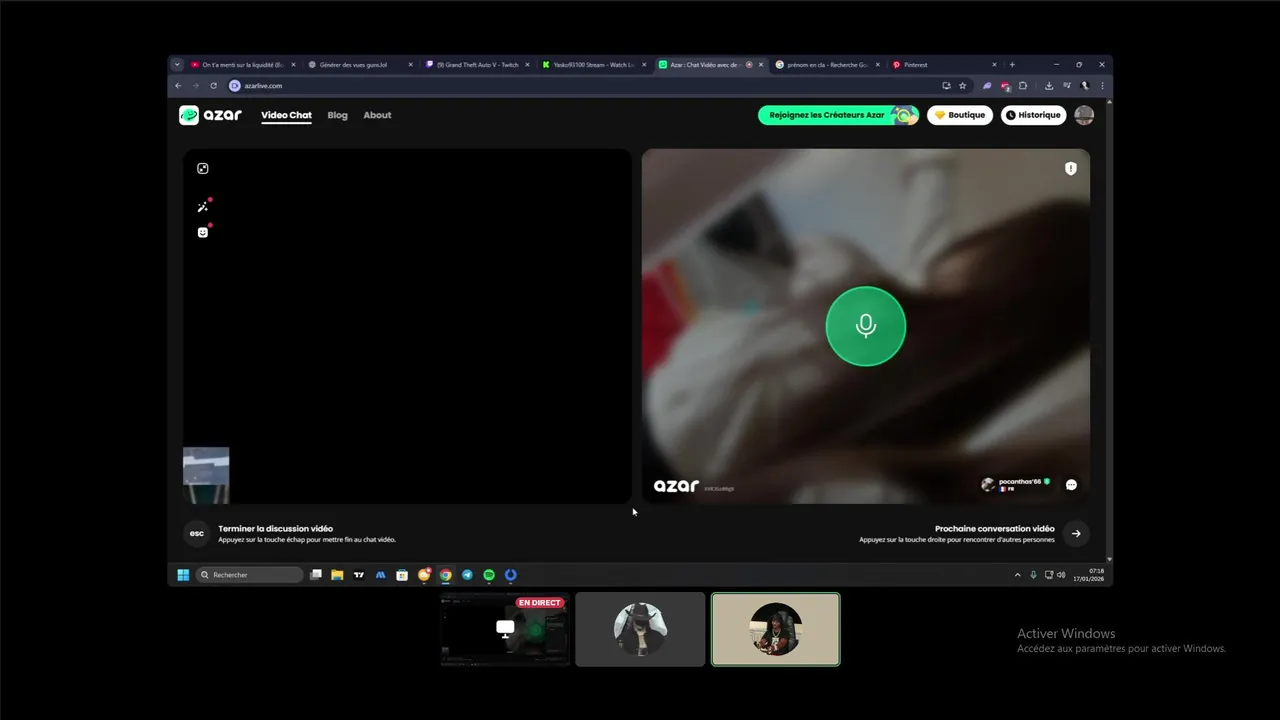The height and width of the screenshot is (720, 1280).
Task: Click the green microphone button
Action: tap(866, 326)
